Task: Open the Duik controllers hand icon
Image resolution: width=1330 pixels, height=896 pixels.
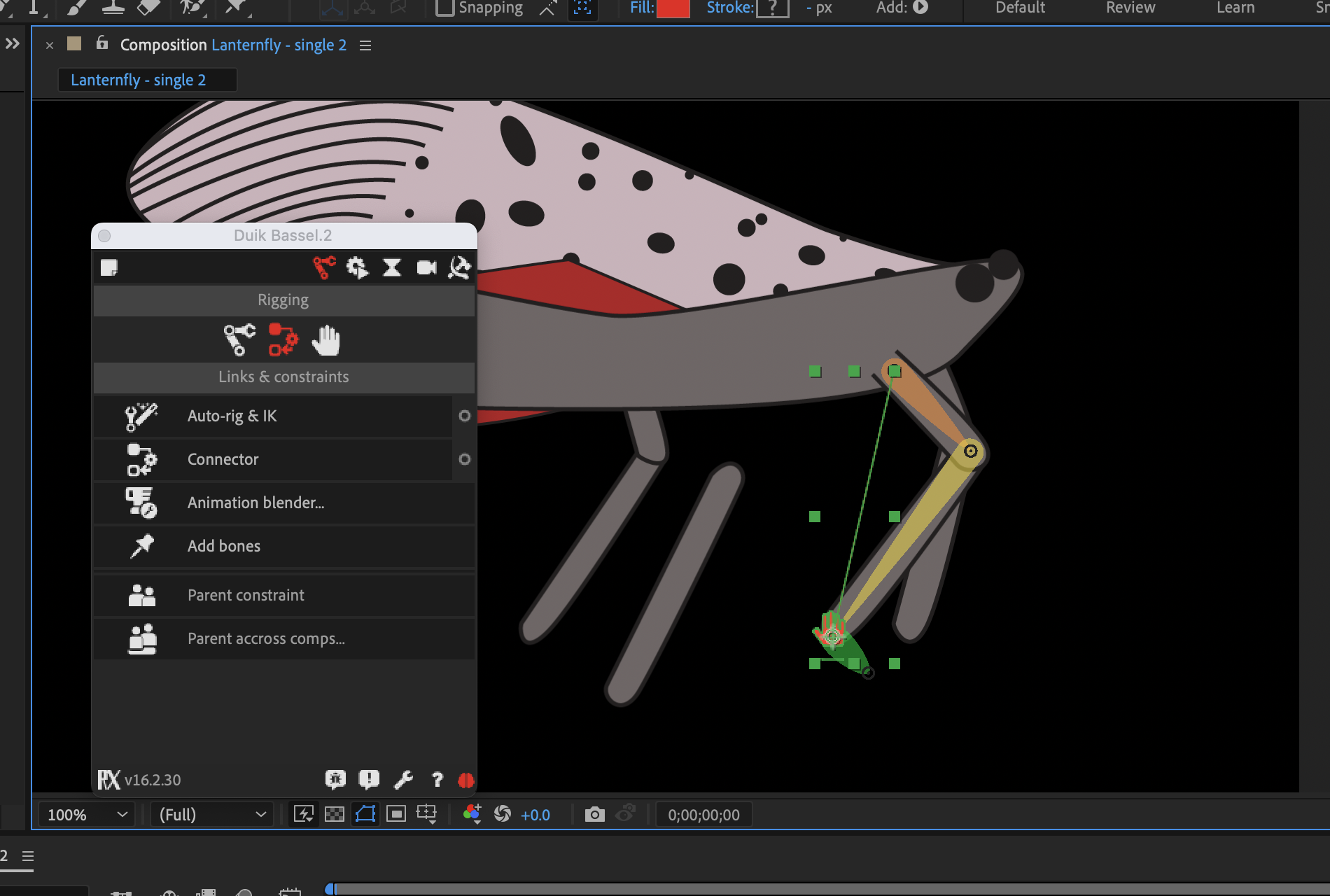Action: tap(325, 340)
